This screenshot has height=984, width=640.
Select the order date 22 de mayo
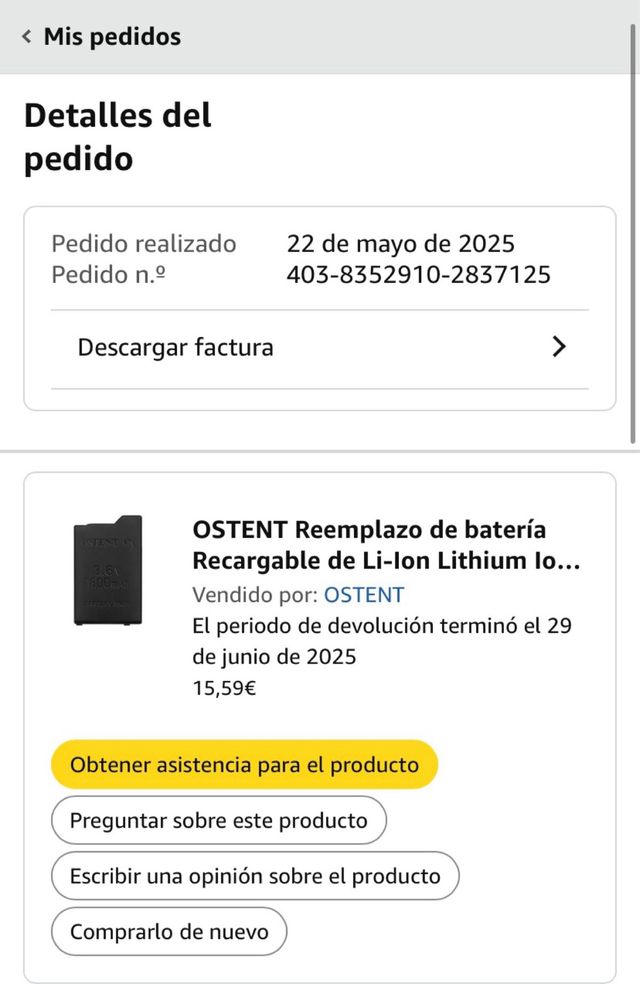(x=400, y=243)
